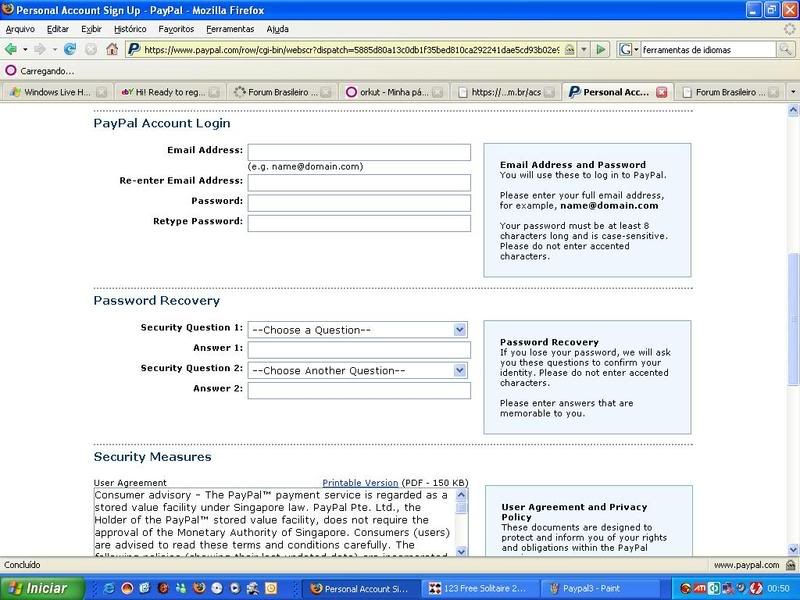Close the Personal Account tab
This screenshot has width=800, height=600.
(x=662, y=92)
